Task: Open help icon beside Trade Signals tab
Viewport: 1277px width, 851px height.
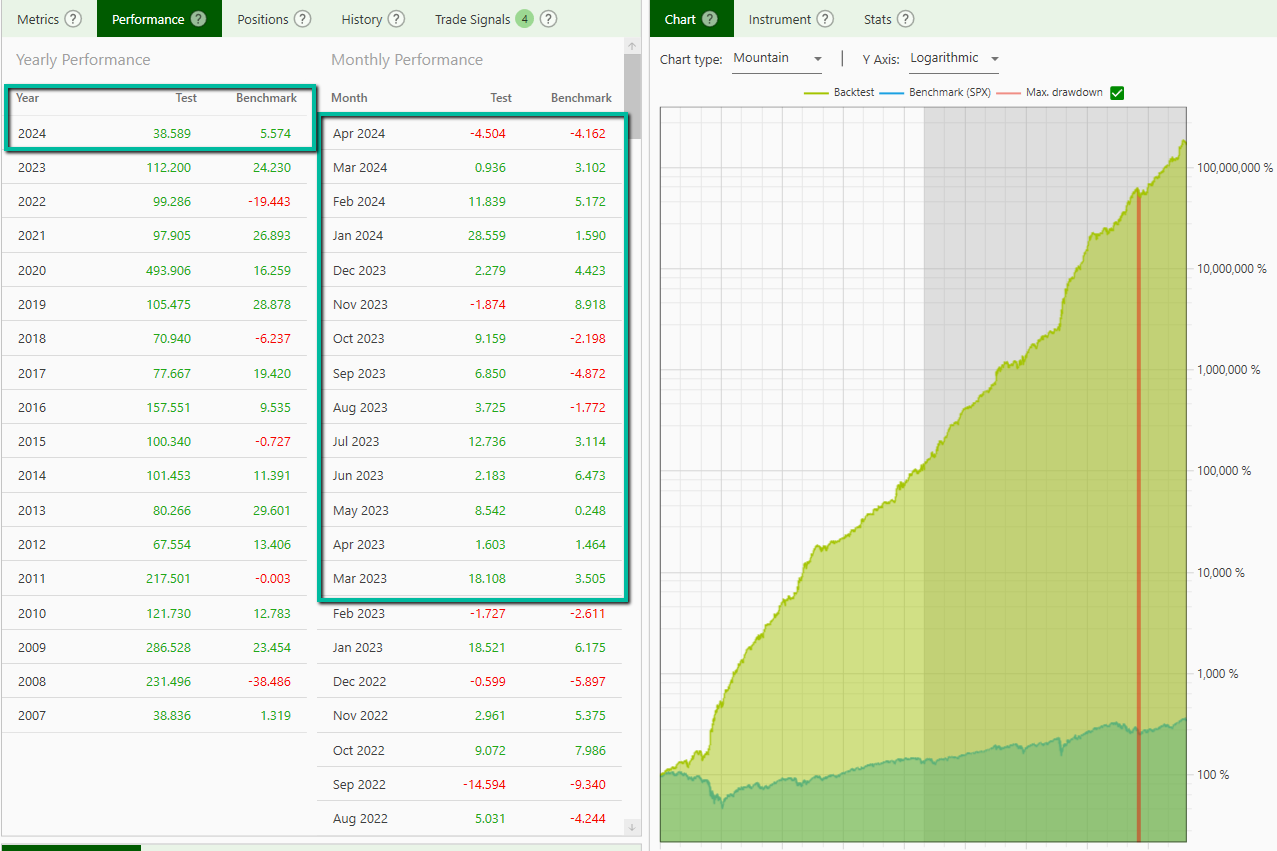Action: point(548,19)
